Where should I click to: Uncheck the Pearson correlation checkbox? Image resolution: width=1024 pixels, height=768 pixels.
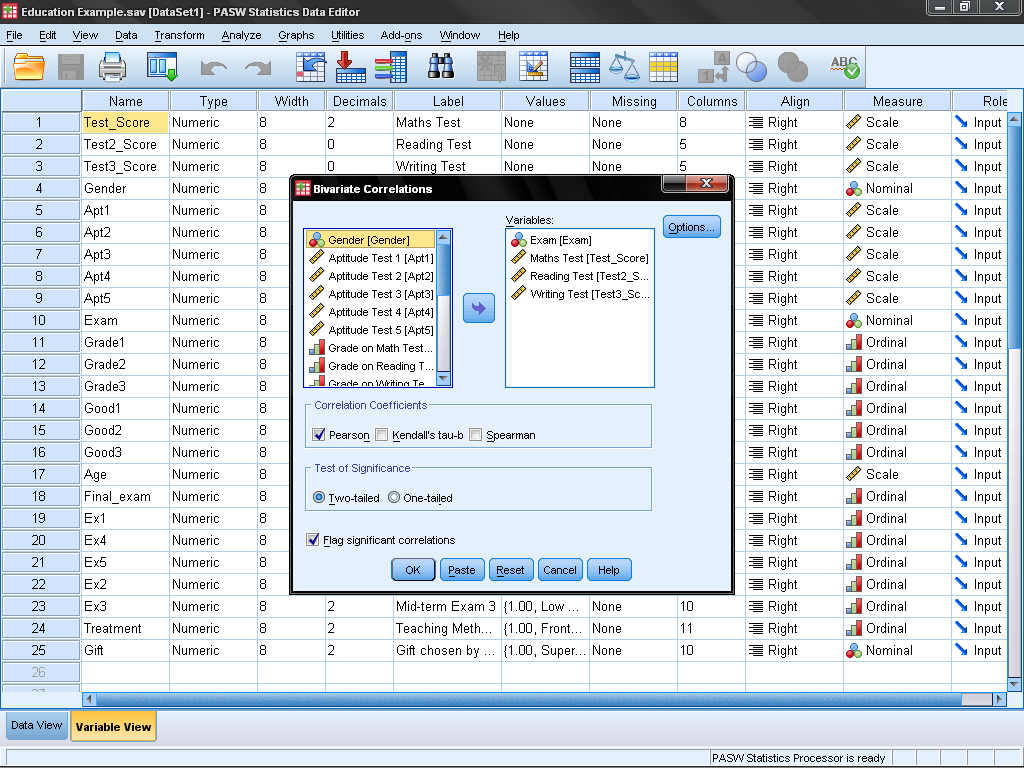tap(320, 435)
